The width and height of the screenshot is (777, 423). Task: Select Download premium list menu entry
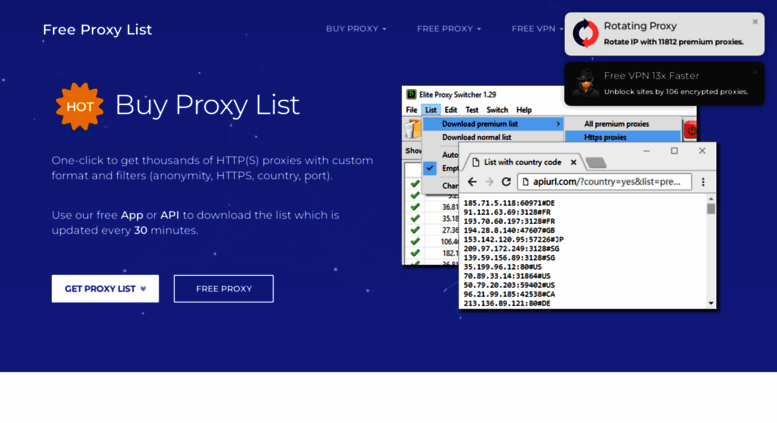point(493,124)
